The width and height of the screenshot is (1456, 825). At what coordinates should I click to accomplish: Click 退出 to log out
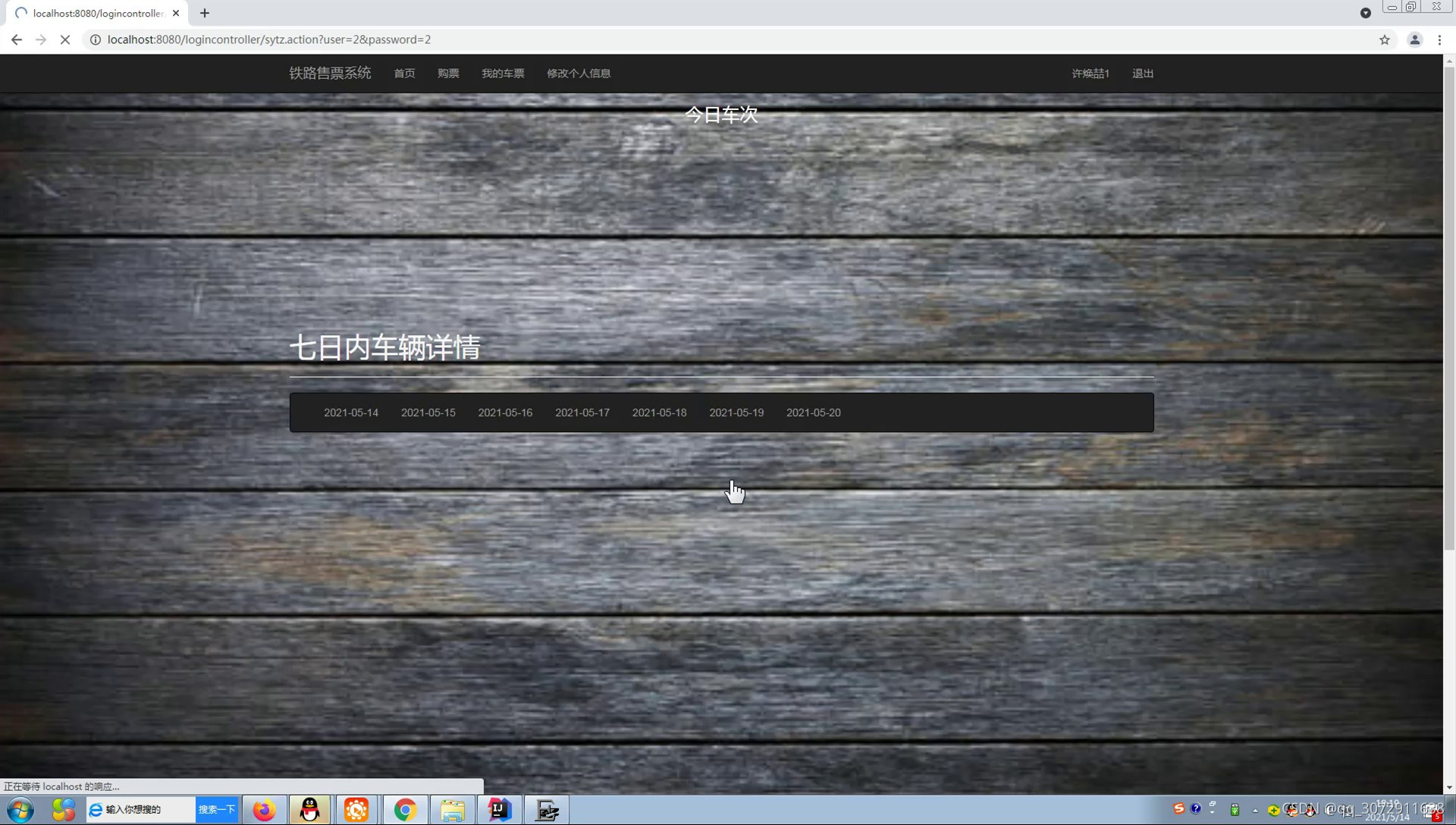(1142, 74)
